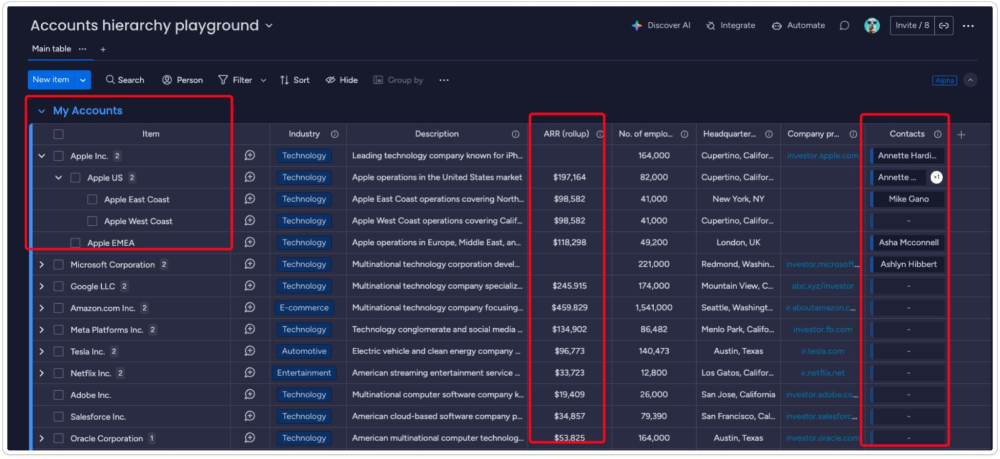Open the board discussion chat bubble

pyautogui.click(x=845, y=26)
